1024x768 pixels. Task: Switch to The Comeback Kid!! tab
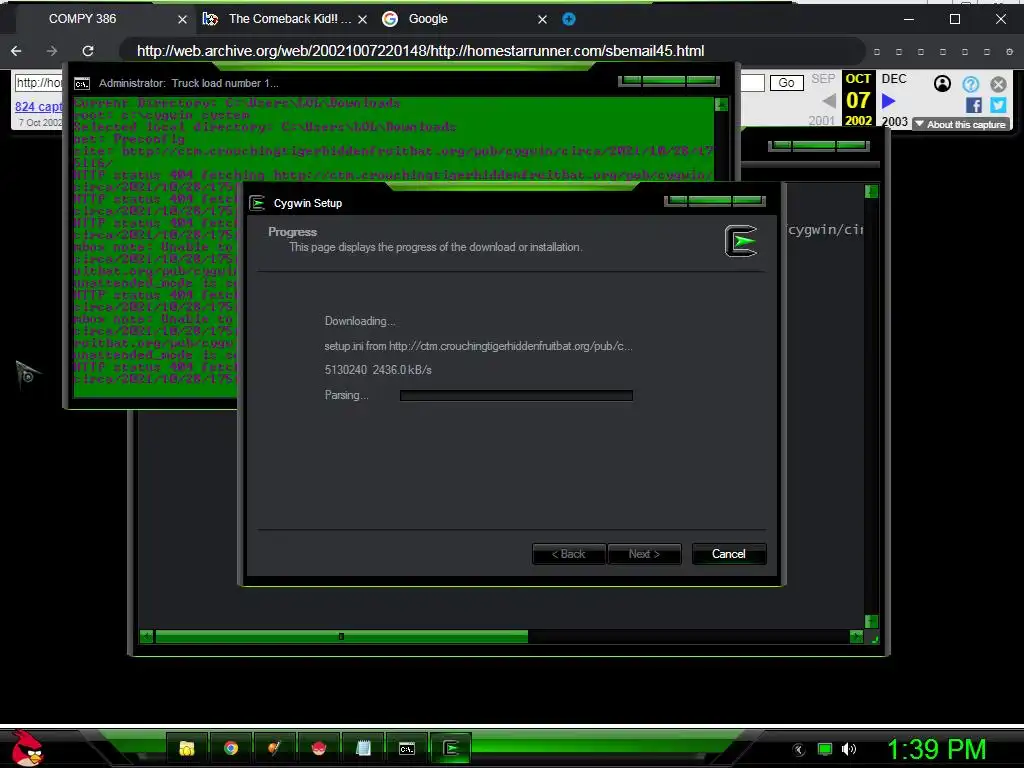[x=285, y=19]
